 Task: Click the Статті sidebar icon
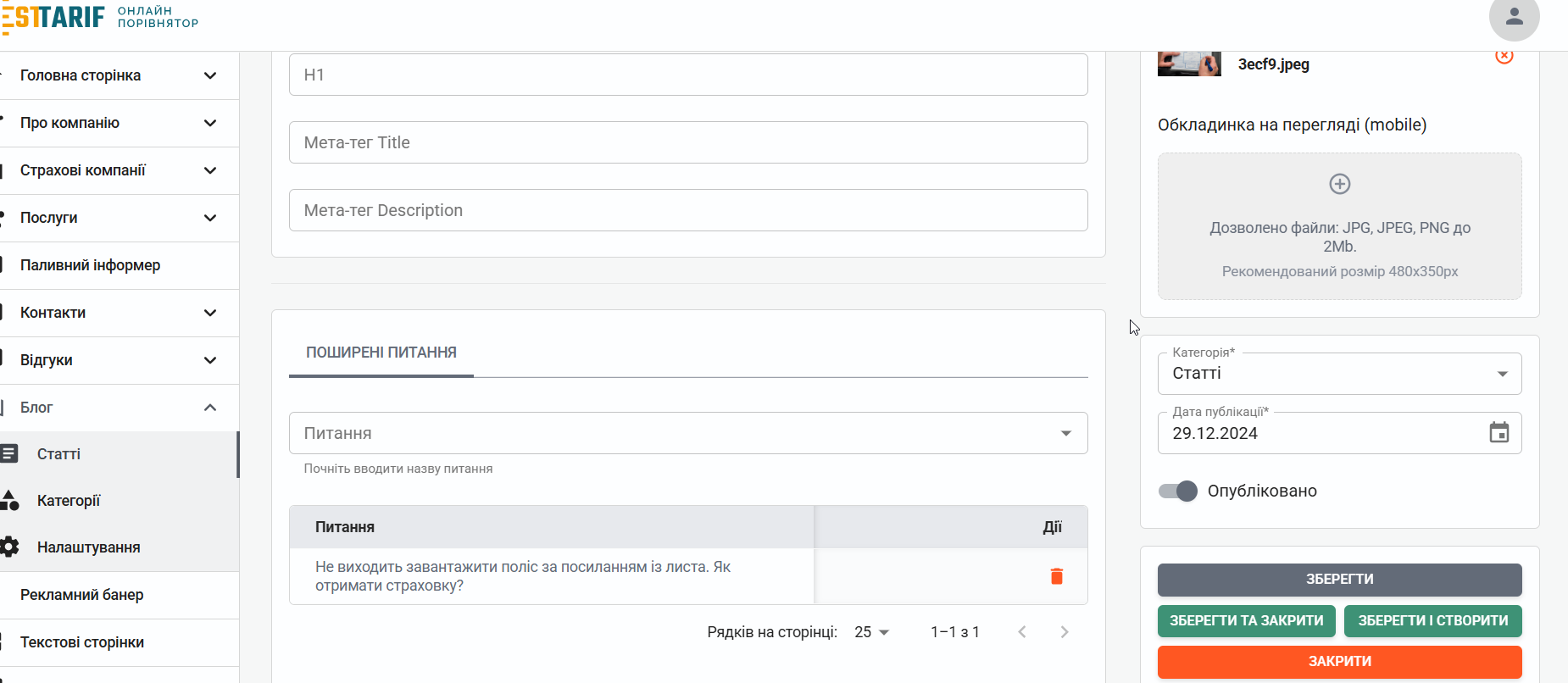click(x=9, y=454)
